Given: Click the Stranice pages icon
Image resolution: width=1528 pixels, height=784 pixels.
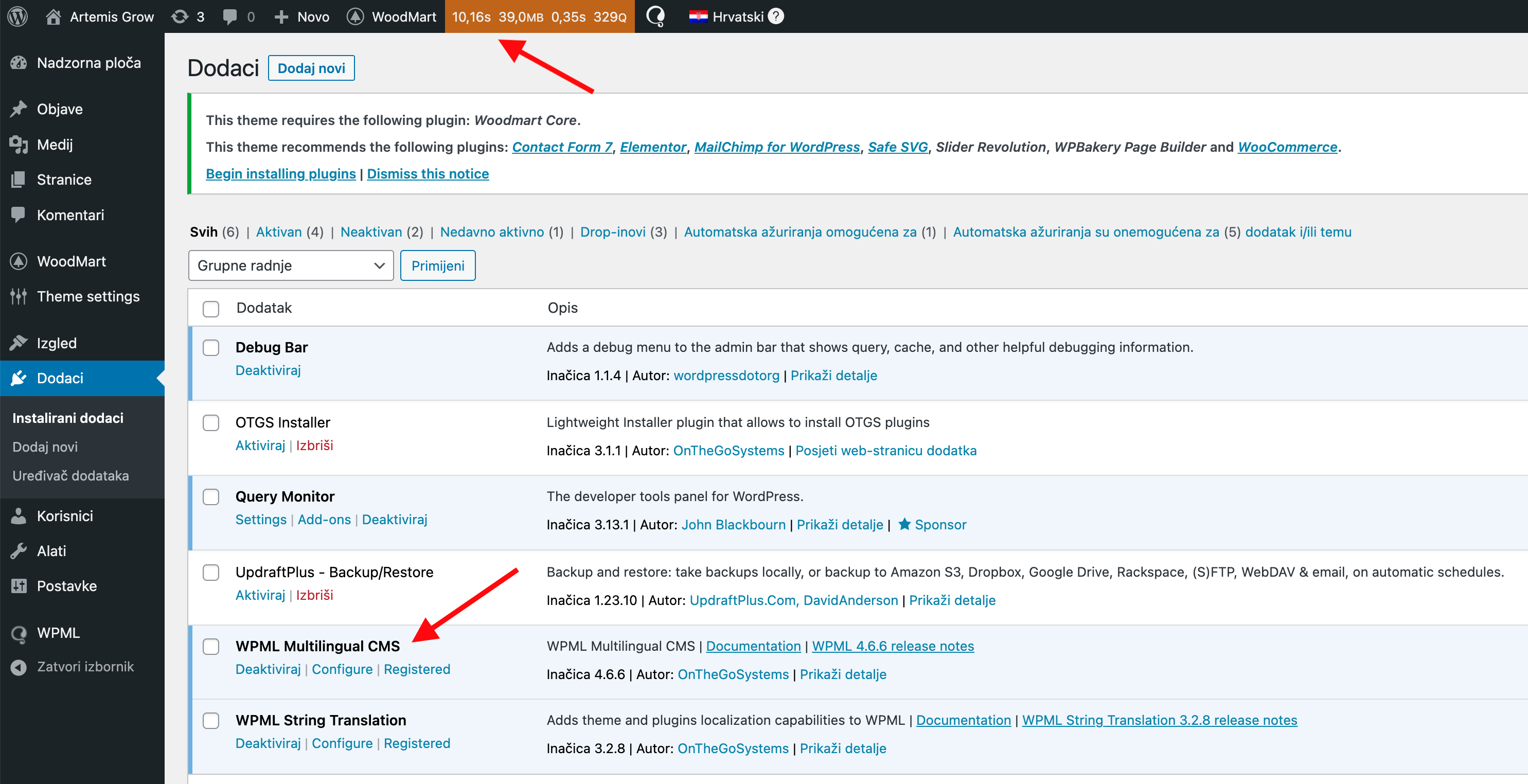Looking at the screenshot, I should click(x=19, y=179).
